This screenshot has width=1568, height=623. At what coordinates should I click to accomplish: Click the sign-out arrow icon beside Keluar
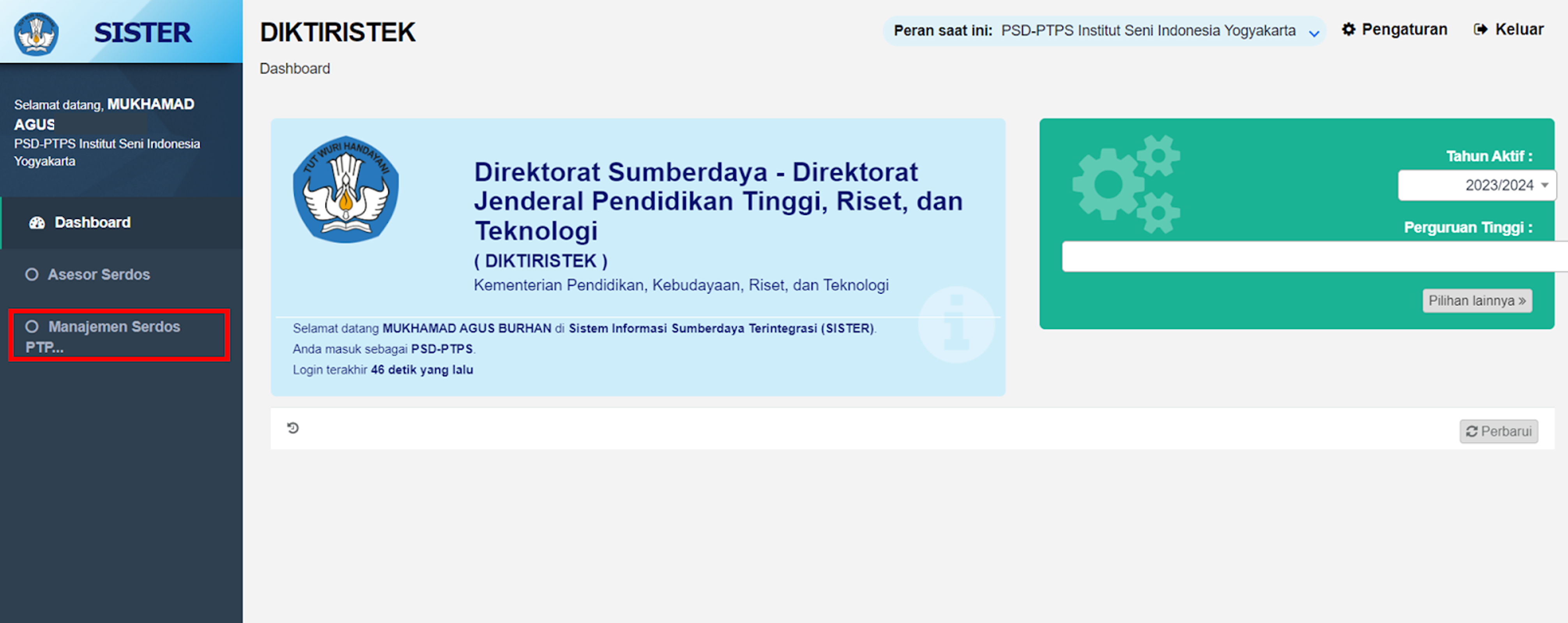click(x=1480, y=29)
